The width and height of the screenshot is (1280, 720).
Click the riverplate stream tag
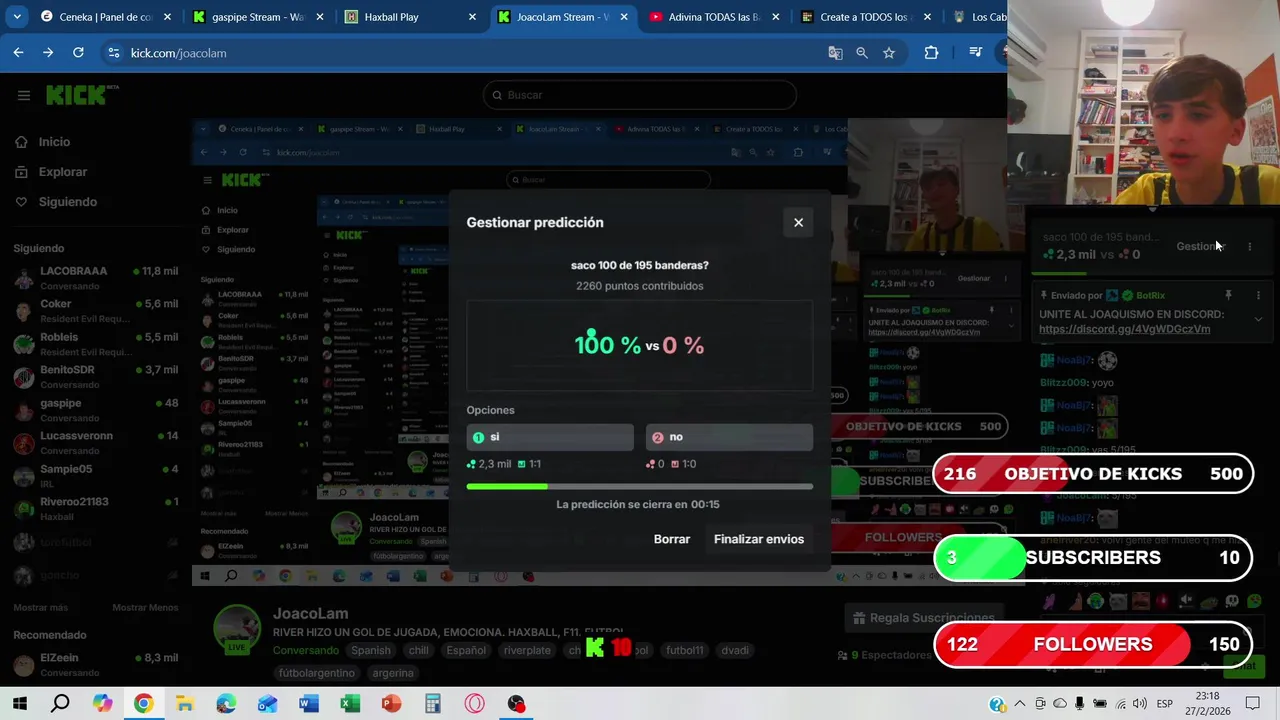click(527, 650)
